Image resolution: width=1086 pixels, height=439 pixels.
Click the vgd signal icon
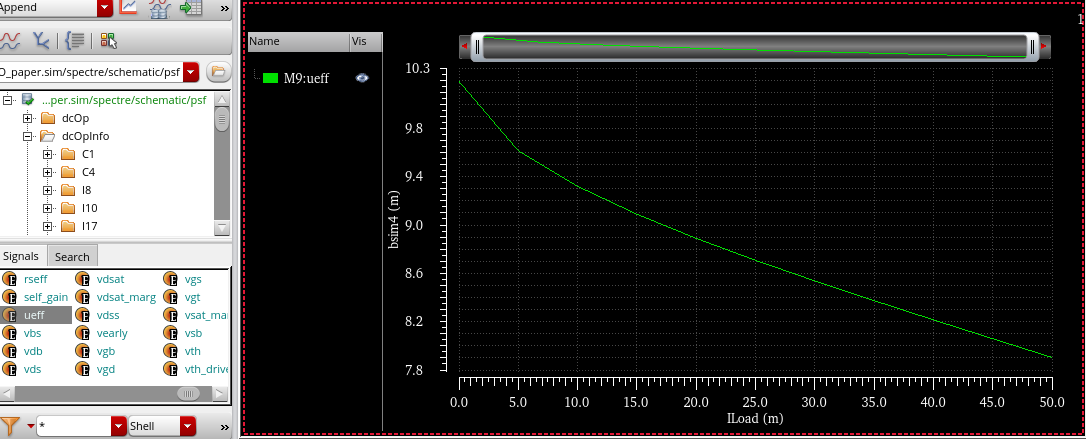pyautogui.click(x=83, y=369)
